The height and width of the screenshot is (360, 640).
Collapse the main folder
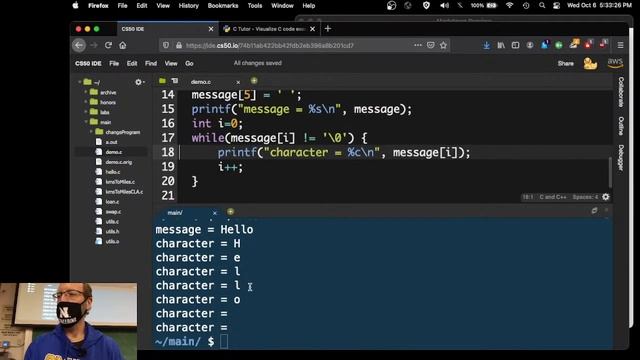coord(86,122)
